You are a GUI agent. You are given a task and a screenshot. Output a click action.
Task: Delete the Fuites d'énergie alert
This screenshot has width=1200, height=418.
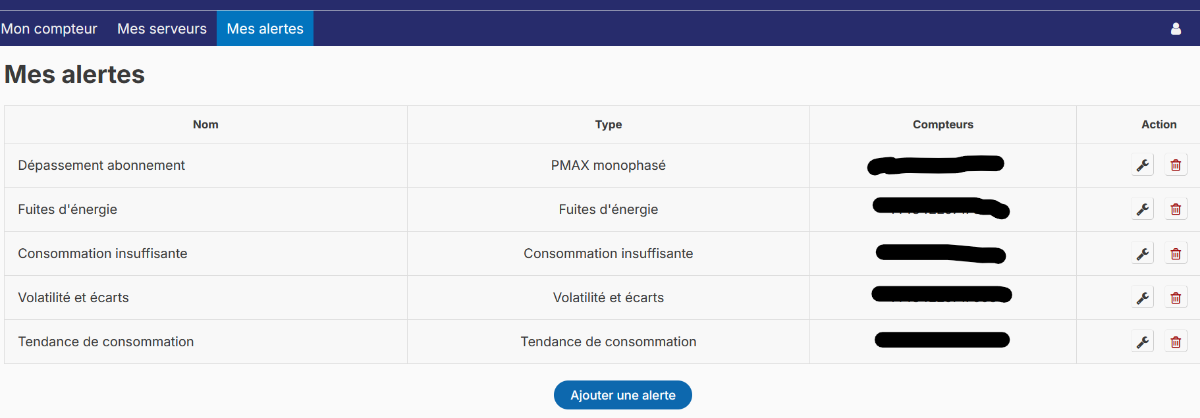(x=1176, y=210)
